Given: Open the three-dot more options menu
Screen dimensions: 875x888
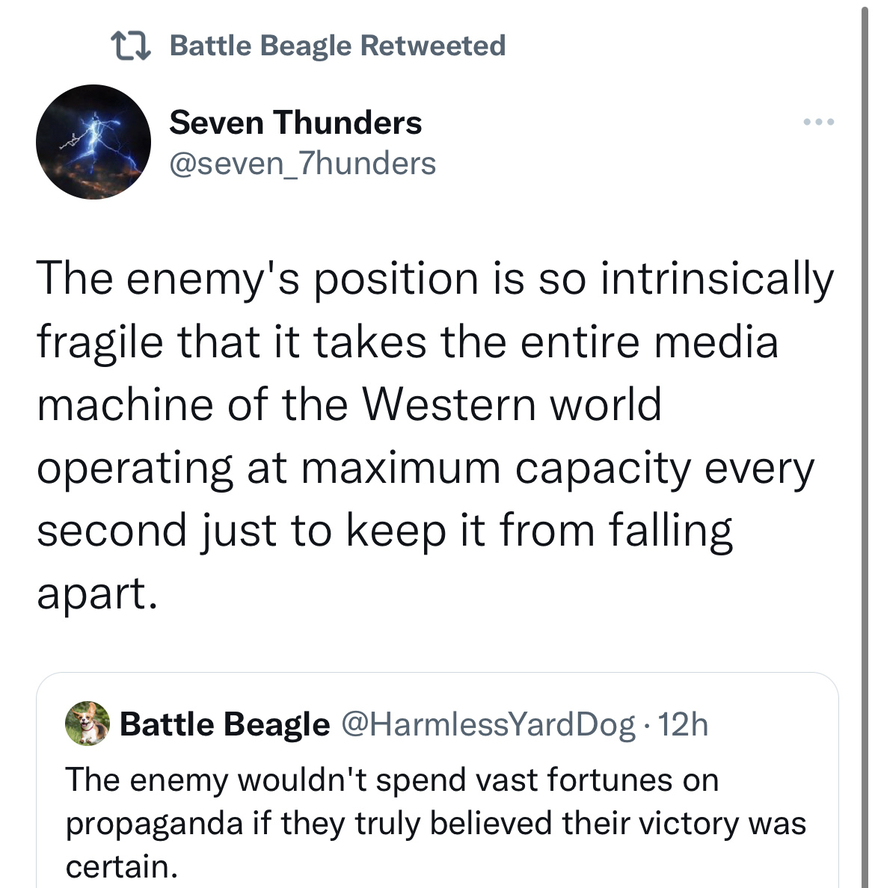Looking at the screenshot, I should [817, 122].
